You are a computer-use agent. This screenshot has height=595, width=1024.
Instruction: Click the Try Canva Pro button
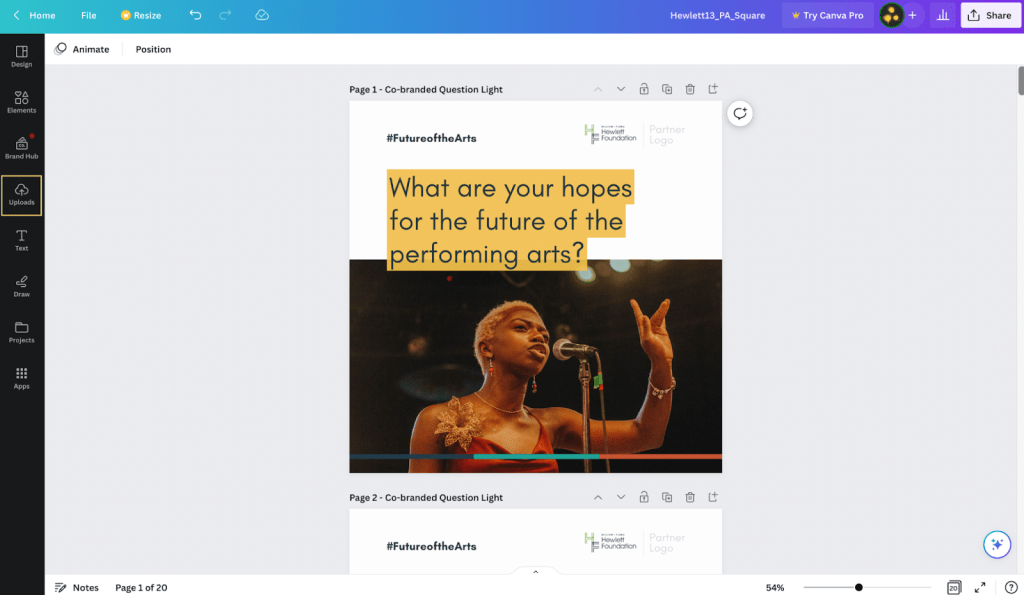coord(826,15)
